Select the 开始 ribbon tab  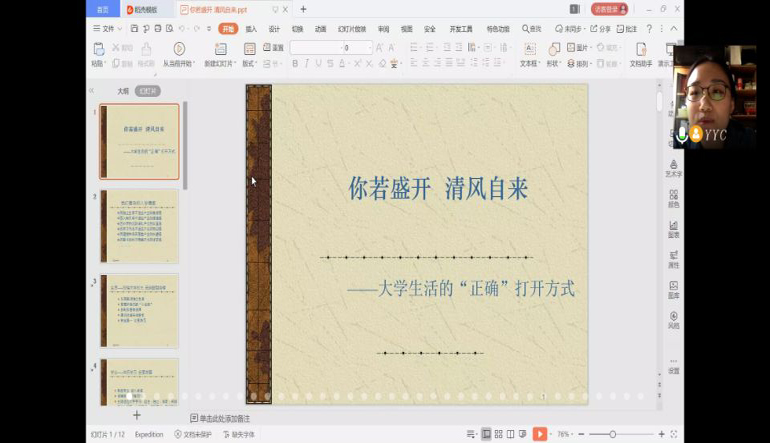click(228, 29)
